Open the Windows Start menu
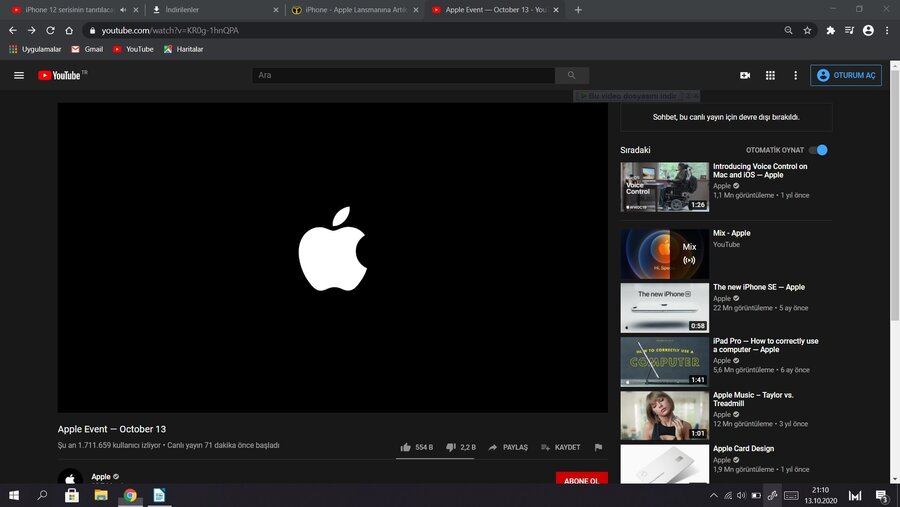 point(14,495)
